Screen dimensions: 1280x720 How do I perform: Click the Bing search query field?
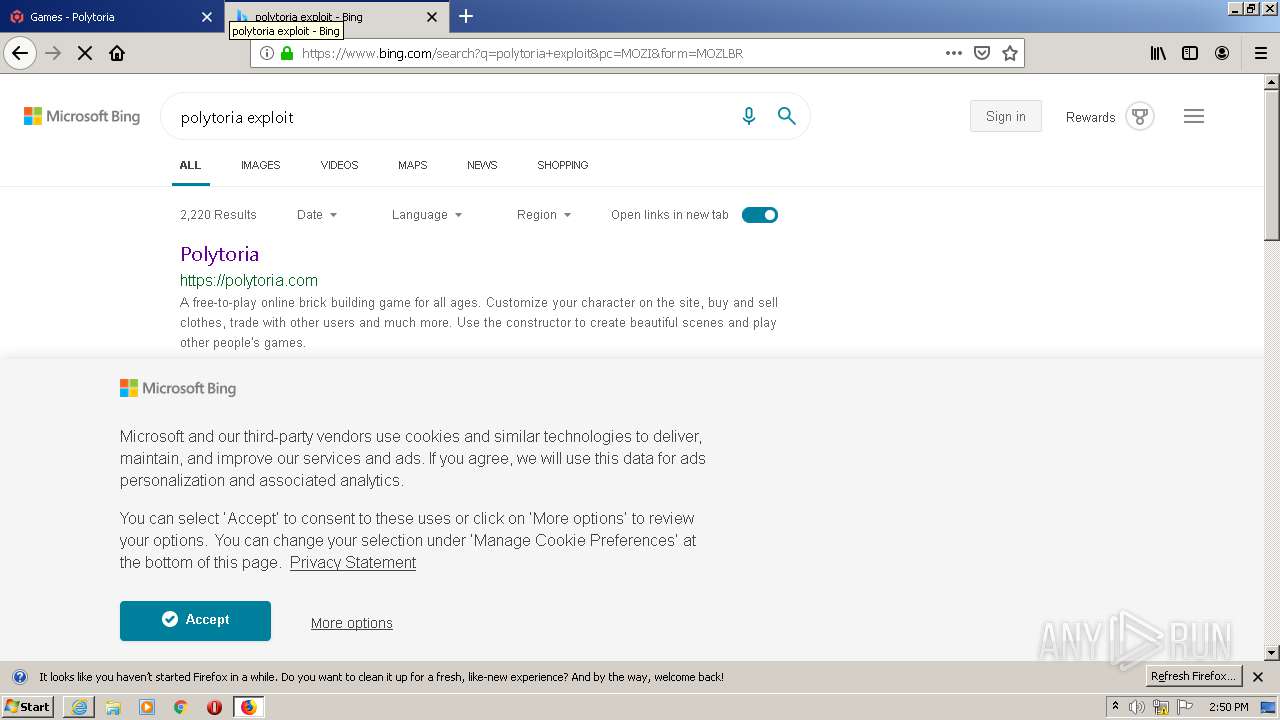point(450,117)
